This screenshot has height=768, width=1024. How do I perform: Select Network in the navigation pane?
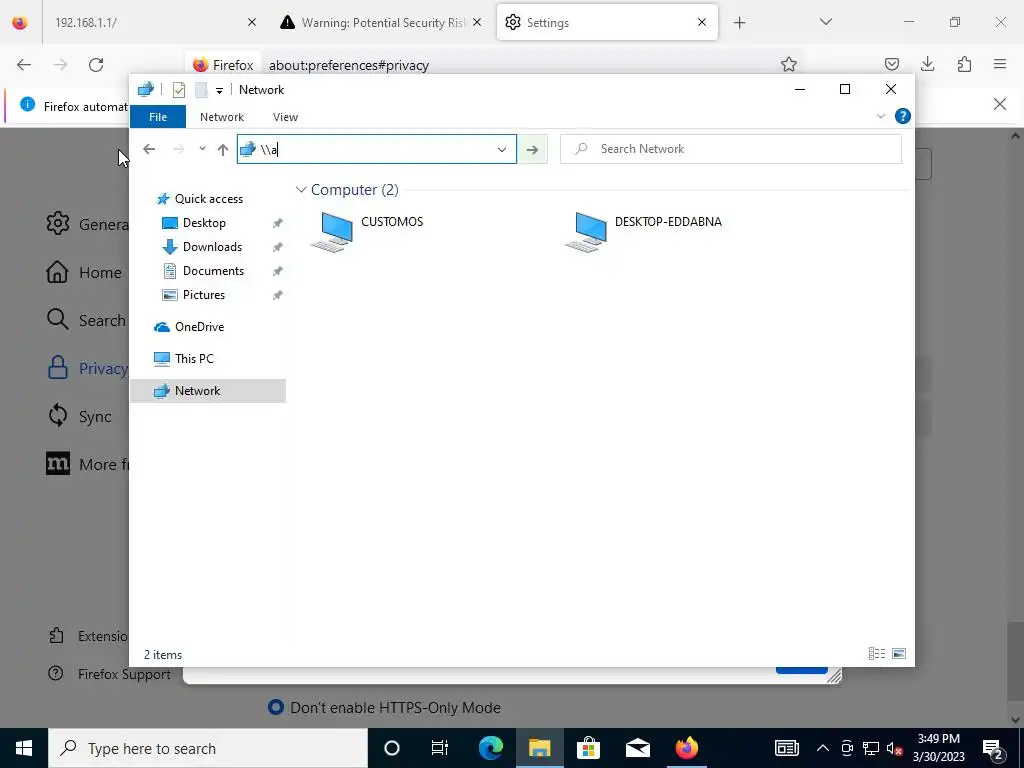(208, 391)
